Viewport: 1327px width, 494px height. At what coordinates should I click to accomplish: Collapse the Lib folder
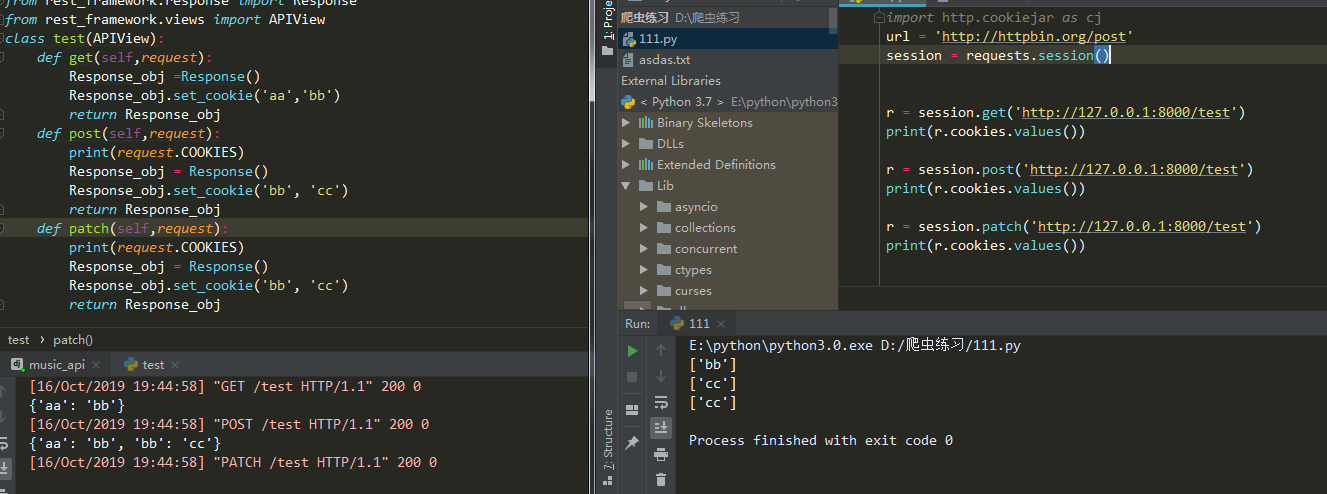tap(627, 186)
